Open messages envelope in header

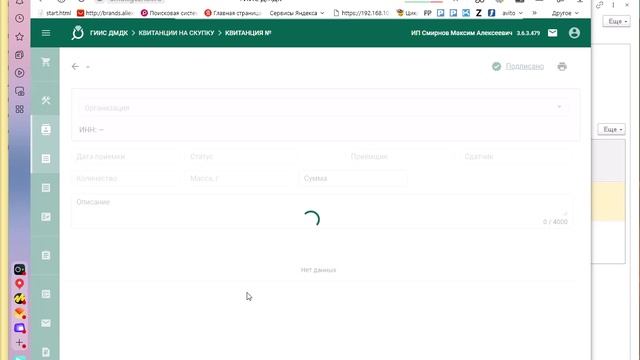click(552, 33)
